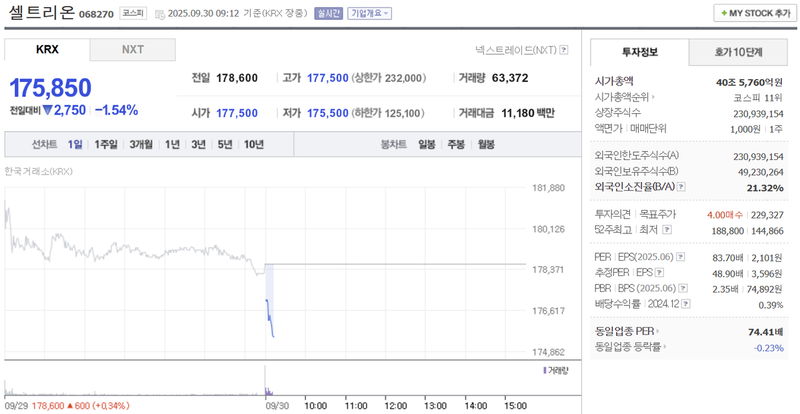The height and width of the screenshot is (414, 800).
Task: Select the 10년 chart period
Action: click(x=254, y=144)
